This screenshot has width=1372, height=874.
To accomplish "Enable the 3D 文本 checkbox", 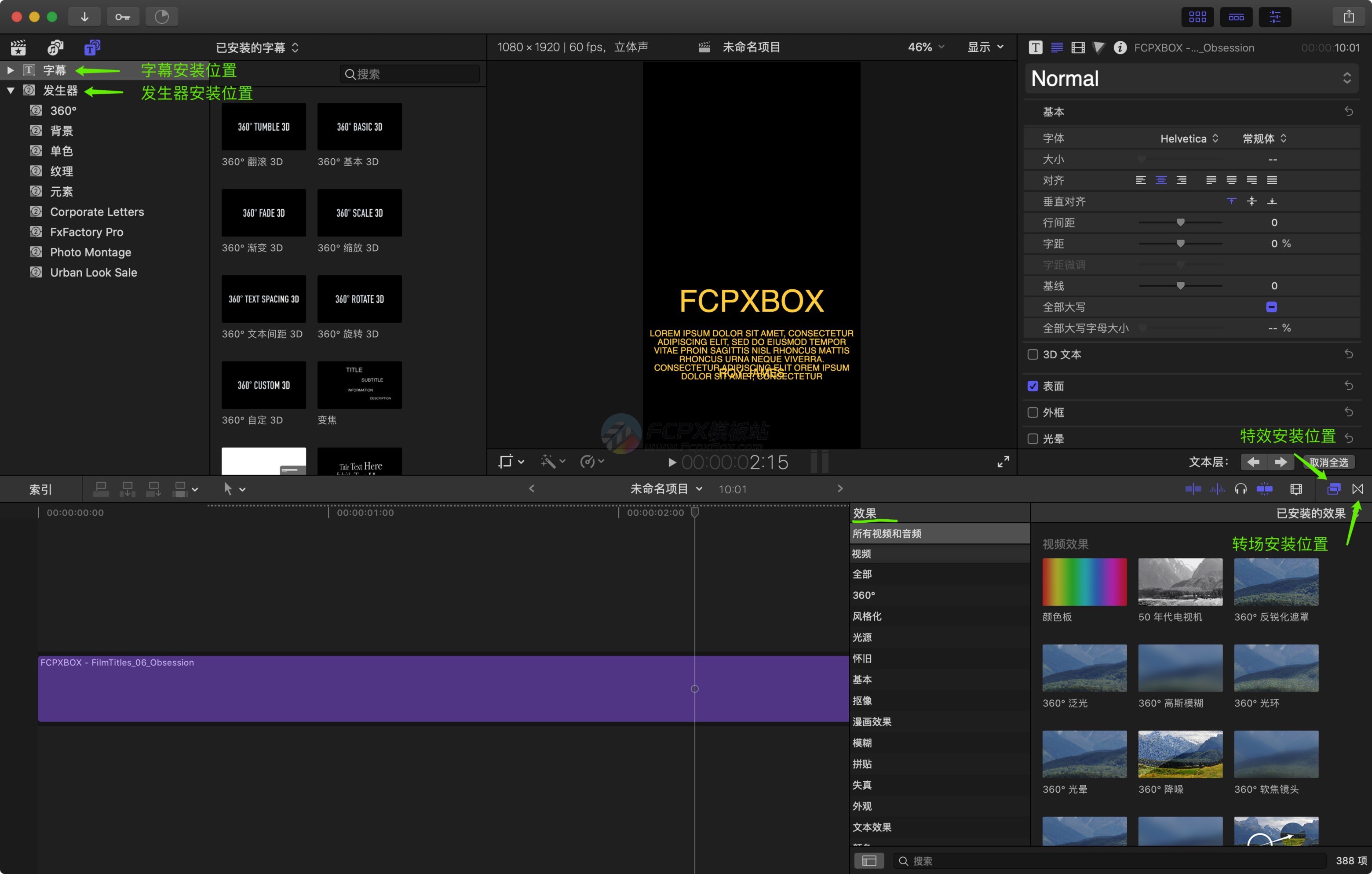I will click(1033, 354).
